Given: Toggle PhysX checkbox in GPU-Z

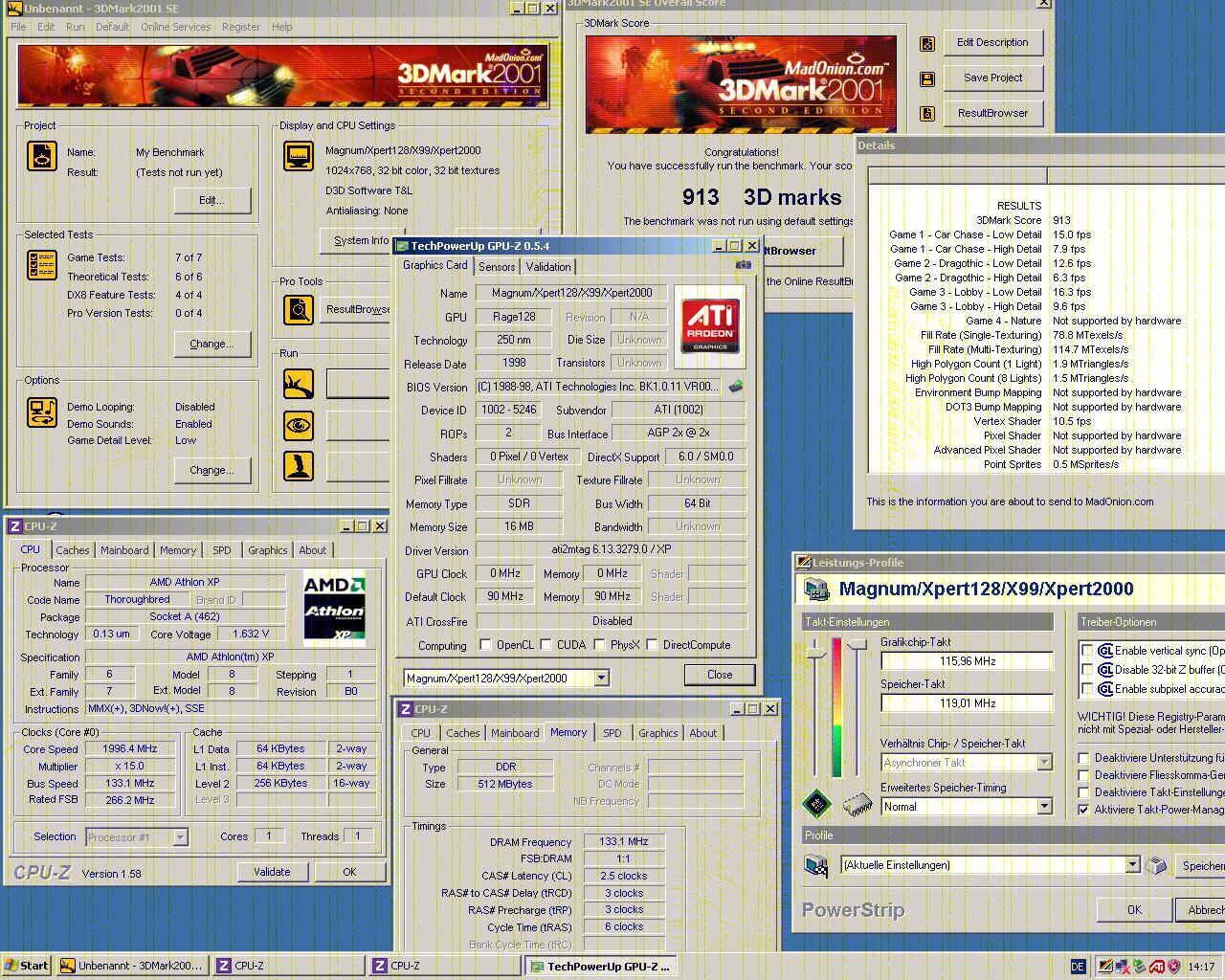Looking at the screenshot, I should coord(599,645).
